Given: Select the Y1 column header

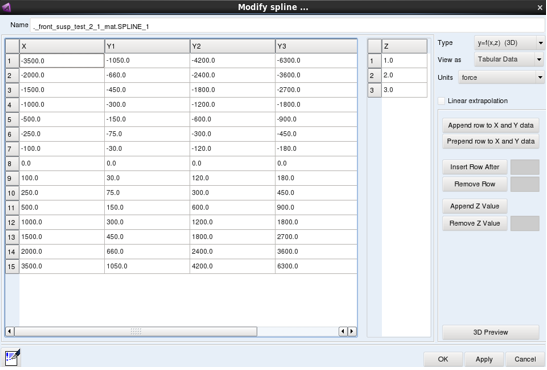Looking at the screenshot, I should [147, 46].
